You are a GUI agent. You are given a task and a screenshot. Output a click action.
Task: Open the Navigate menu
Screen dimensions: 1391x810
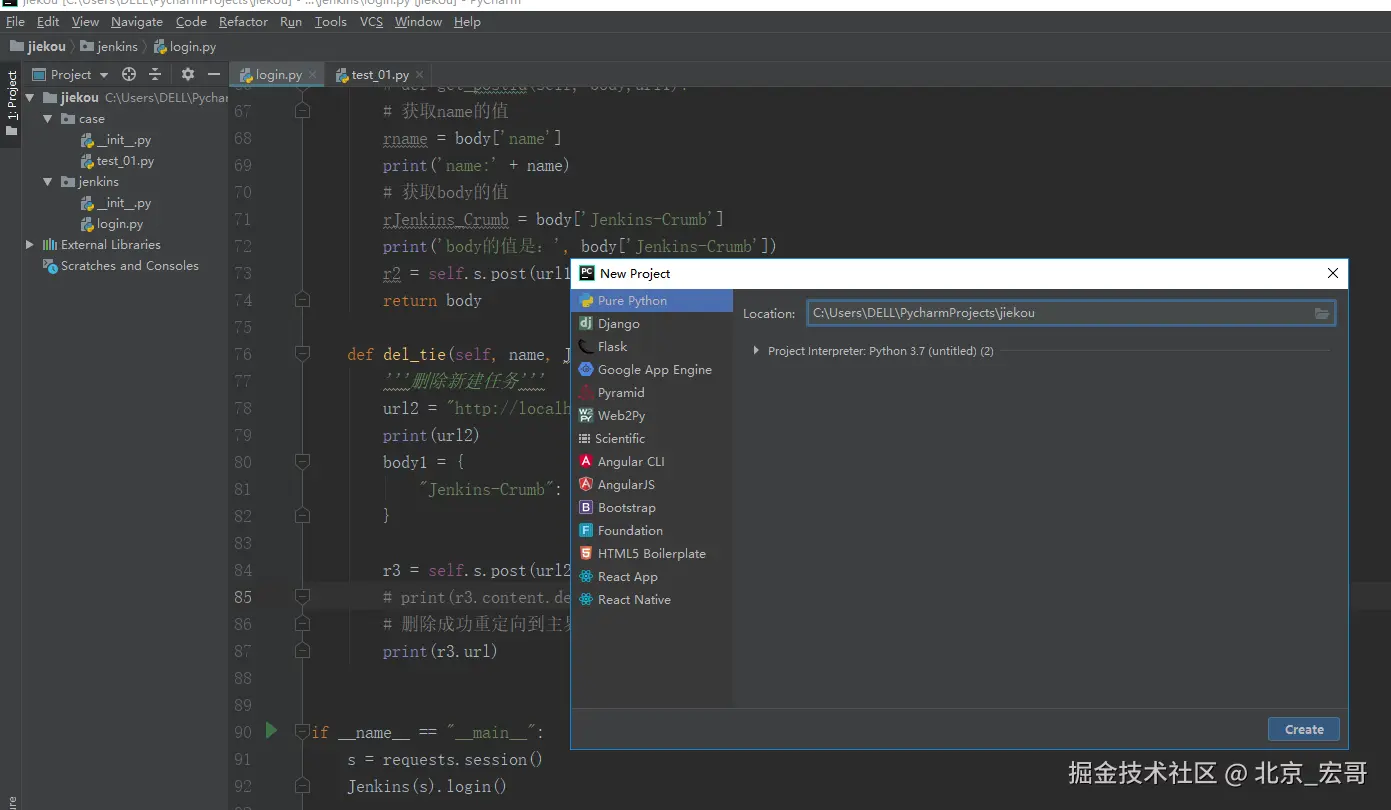pos(137,21)
